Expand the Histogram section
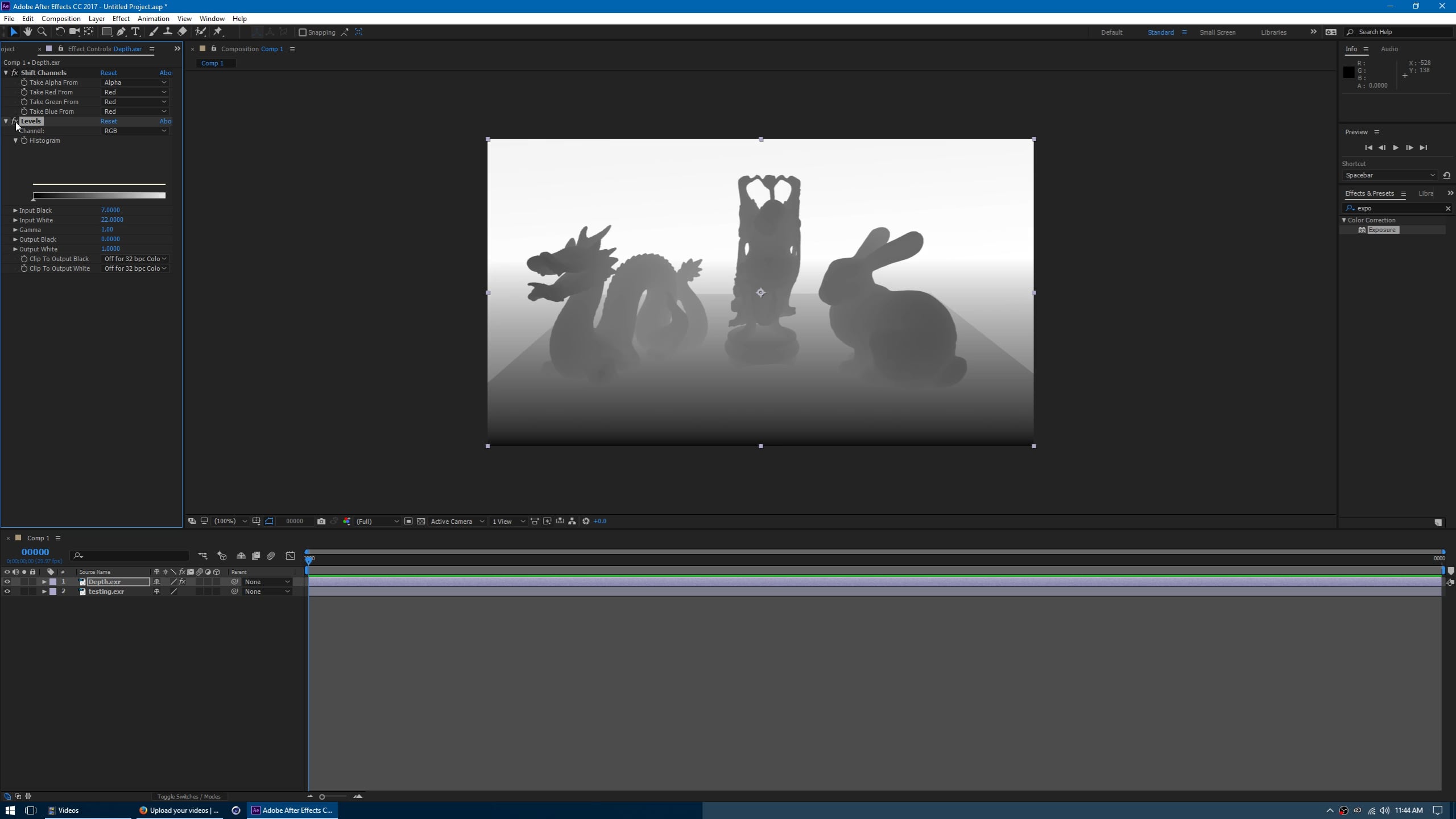Viewport: 1456px width, 819px height. click(x=16, y=140)
